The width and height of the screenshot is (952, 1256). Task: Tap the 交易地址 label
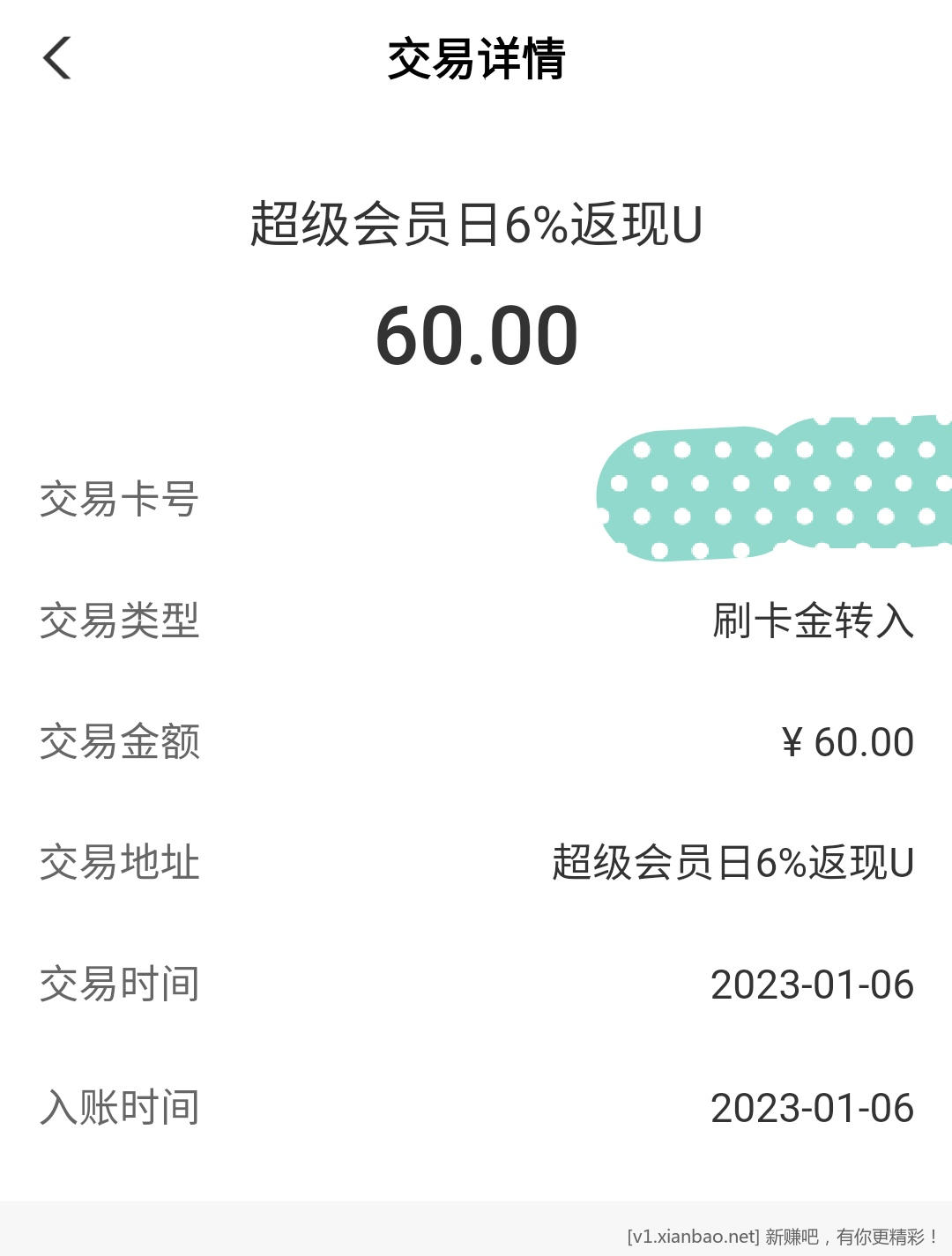click(x=119, y=862)
